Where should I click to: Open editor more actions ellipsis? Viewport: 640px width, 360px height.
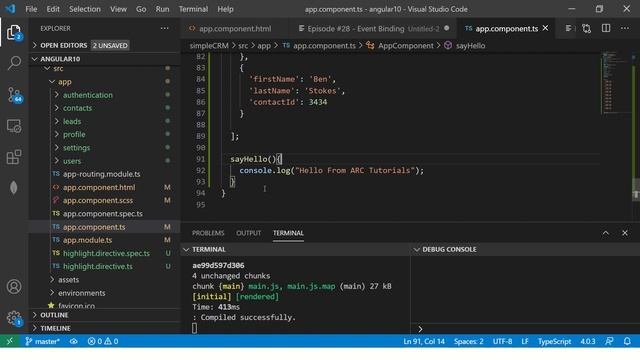point(625,28)
